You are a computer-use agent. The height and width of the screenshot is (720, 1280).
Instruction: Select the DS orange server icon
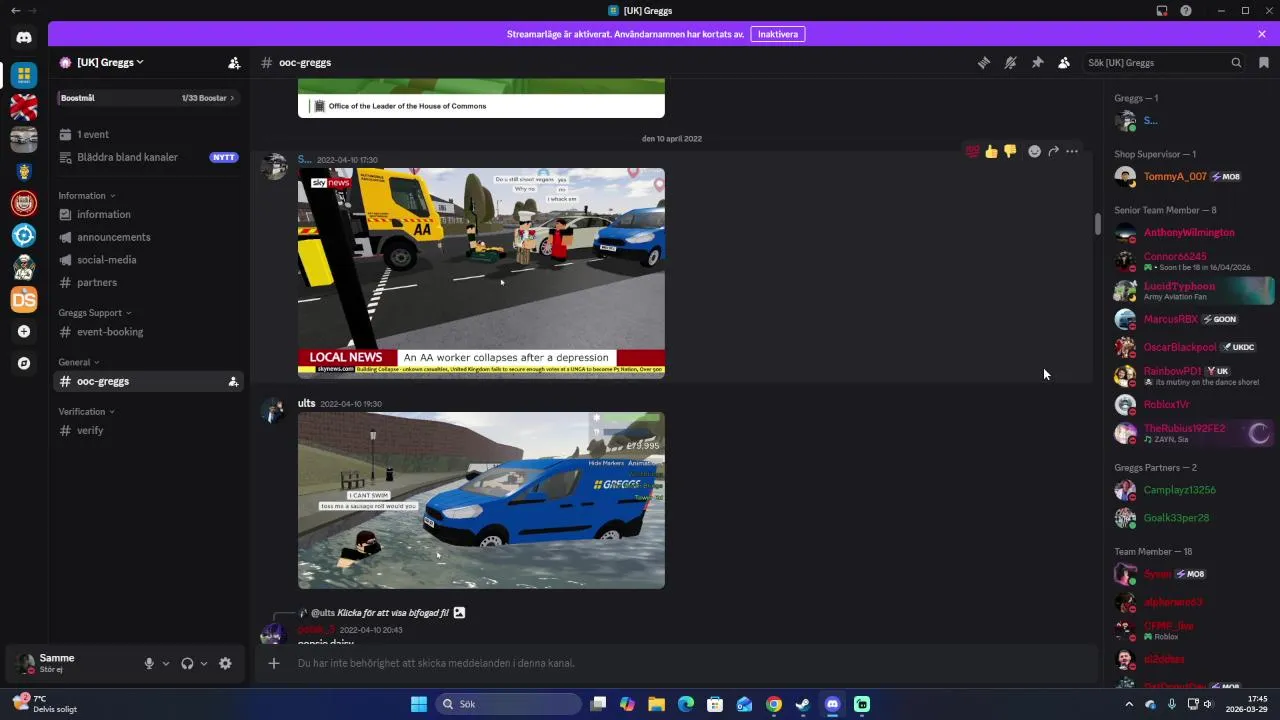24,299
